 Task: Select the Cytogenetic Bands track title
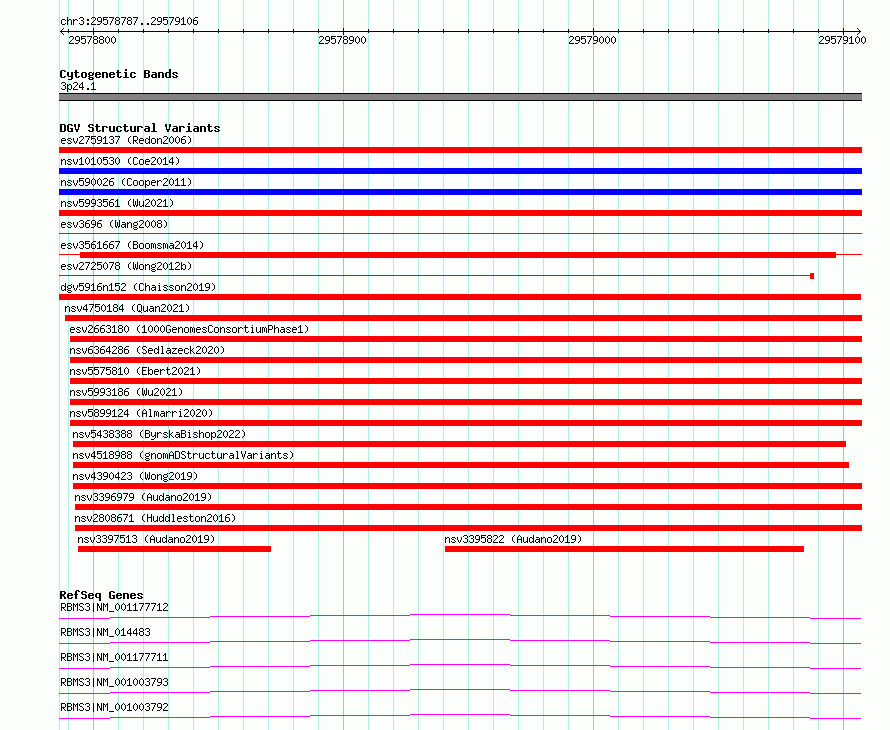119,74
